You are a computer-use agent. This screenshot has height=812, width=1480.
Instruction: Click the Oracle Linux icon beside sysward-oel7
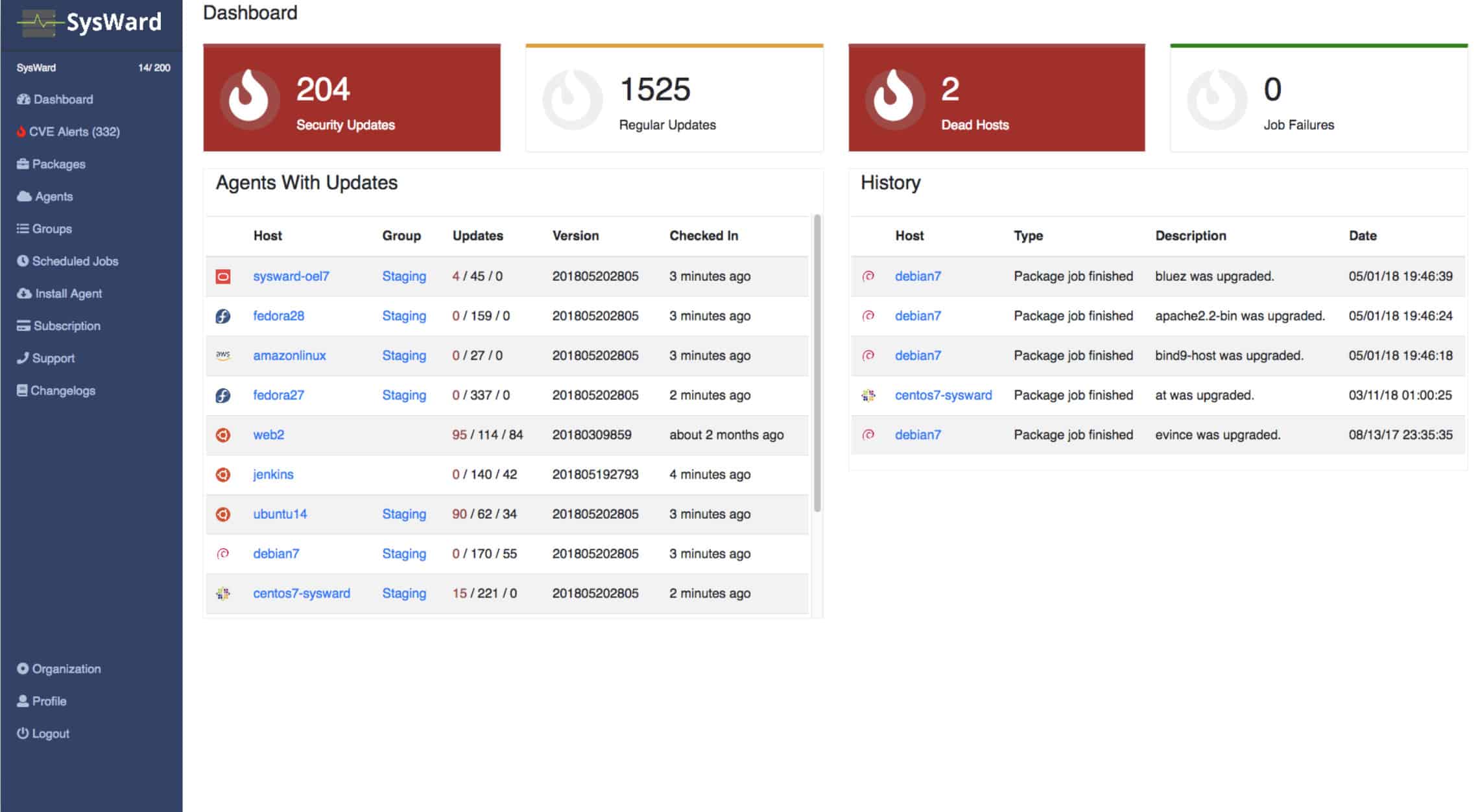point(223,276)
